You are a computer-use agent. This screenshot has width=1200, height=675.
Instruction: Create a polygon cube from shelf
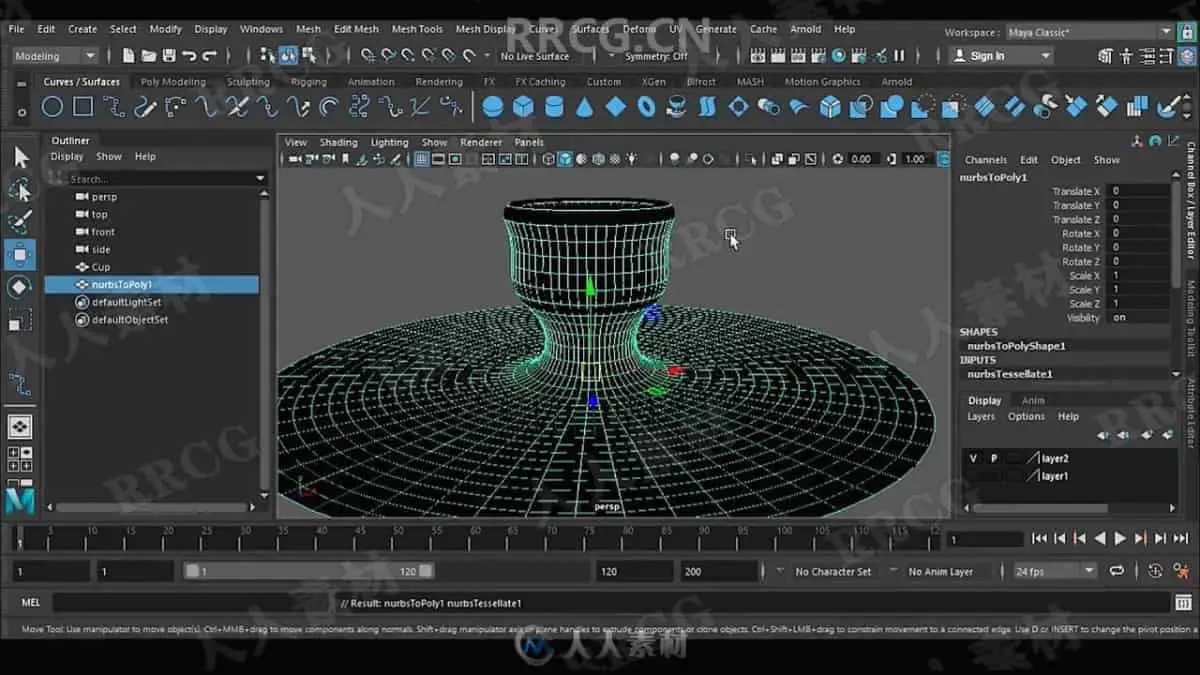pos(523,106)
